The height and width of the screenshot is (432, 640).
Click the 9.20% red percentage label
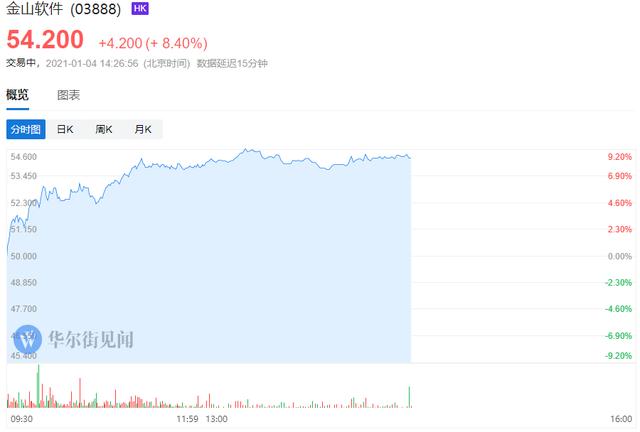pos(620,157)
